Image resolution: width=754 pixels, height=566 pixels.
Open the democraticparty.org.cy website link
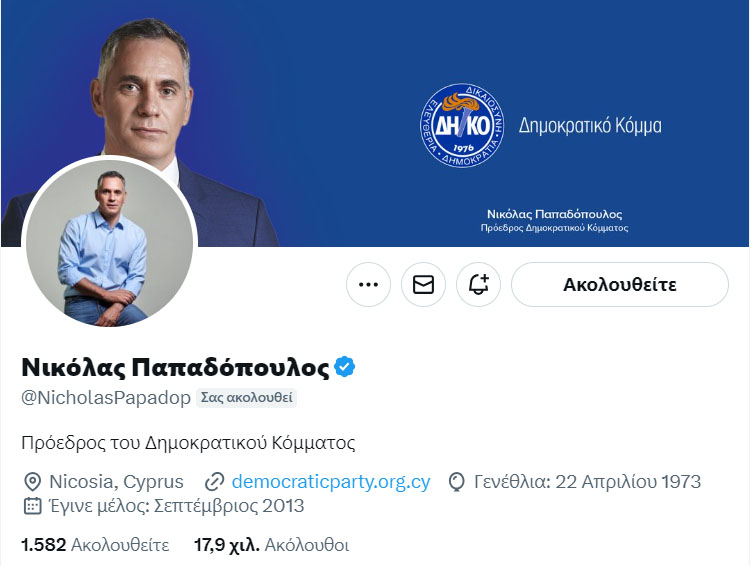(331, 481)
